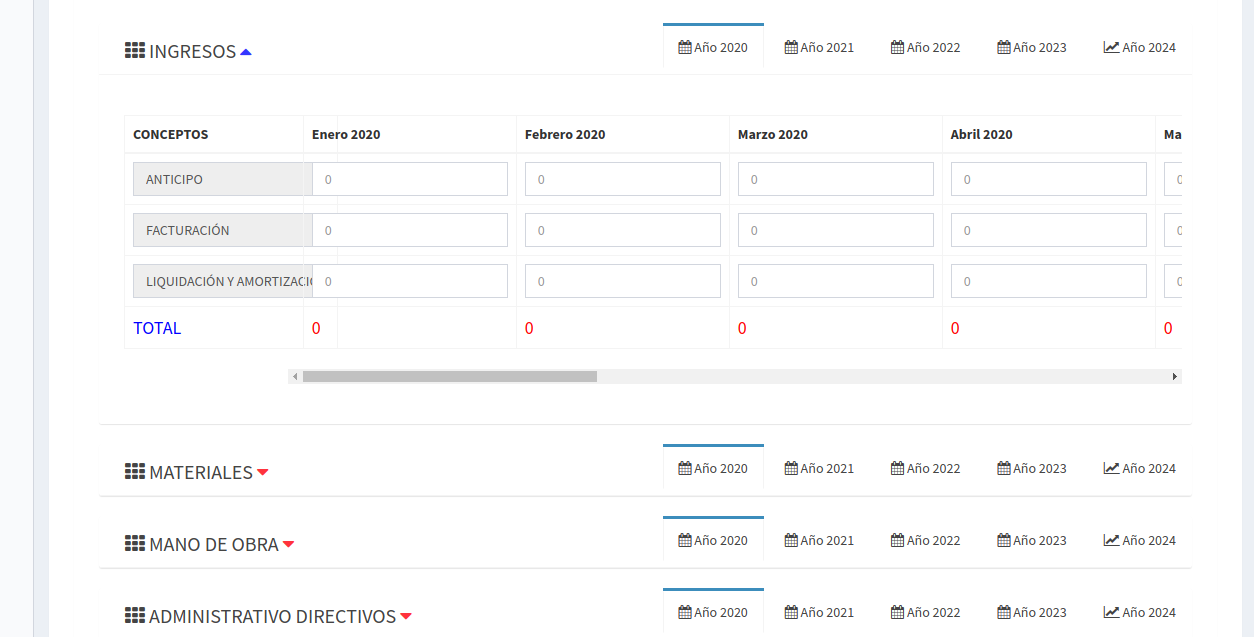Click the grid icon beside INGRESOS
Image resolution: width=1254 pixels, height=637 pixels.
pos(135,51)
